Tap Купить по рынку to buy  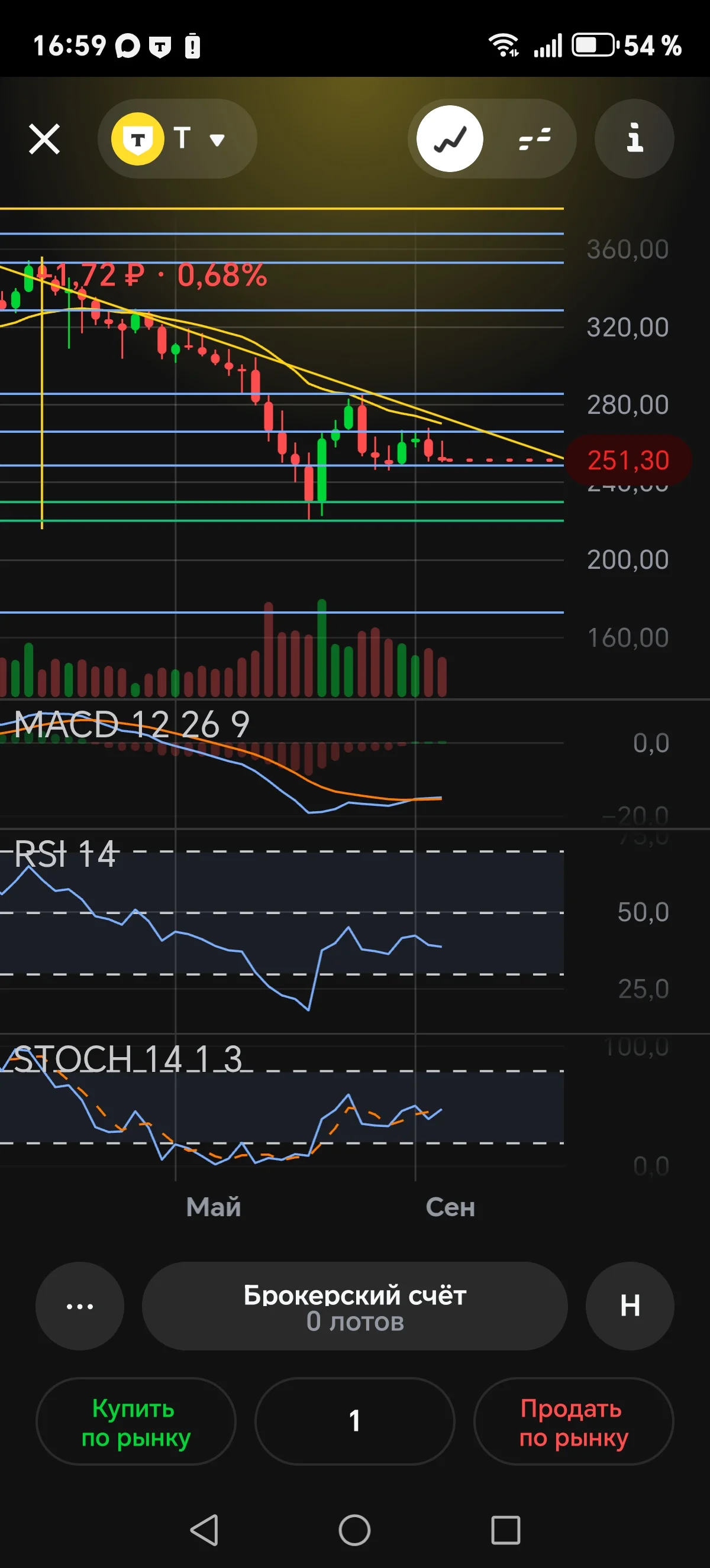point(136,1422)
